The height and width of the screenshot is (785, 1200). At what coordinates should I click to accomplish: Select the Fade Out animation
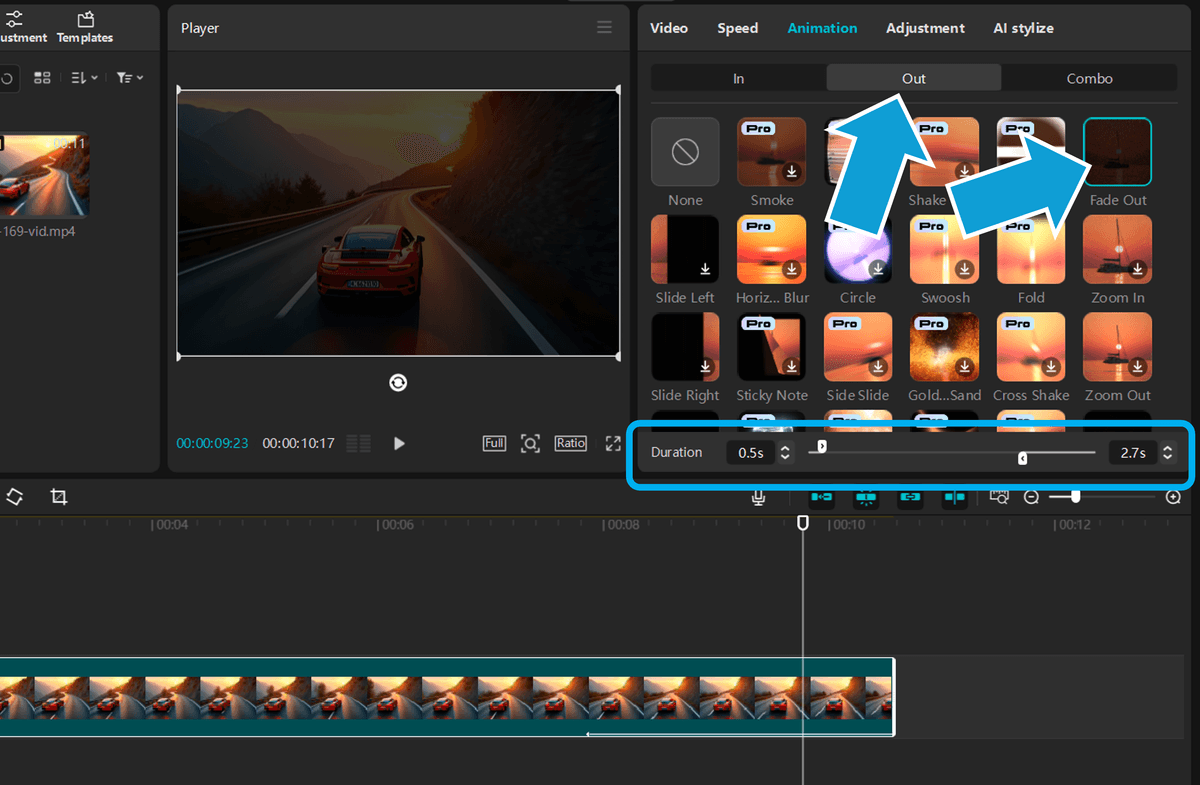[1117, 151]
